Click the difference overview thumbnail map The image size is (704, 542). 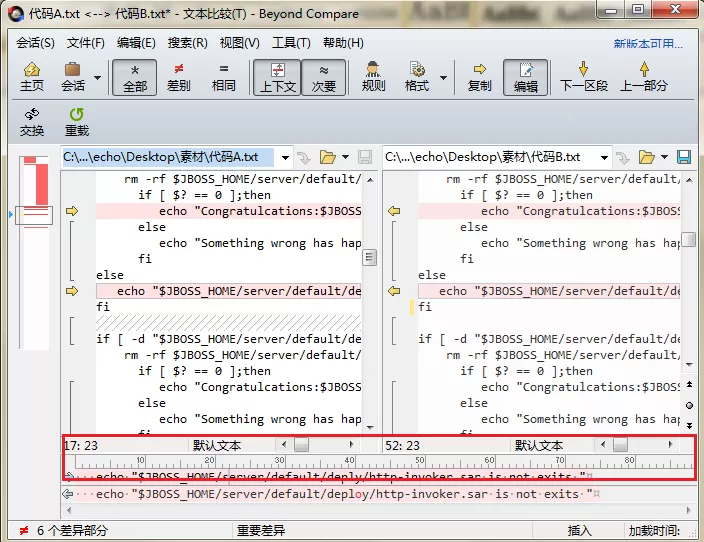34,252
